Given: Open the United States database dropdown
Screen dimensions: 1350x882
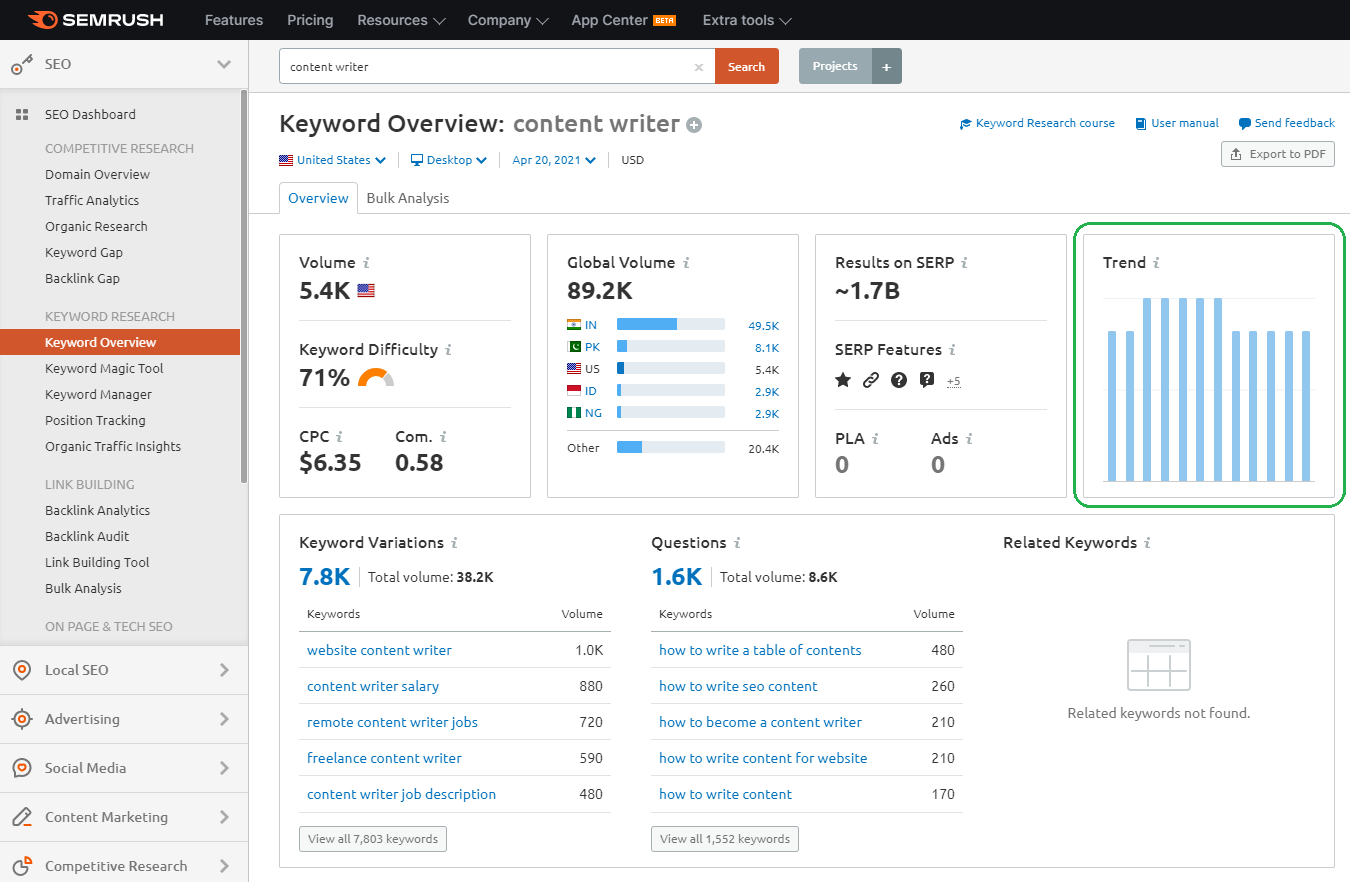Looking at the screenshot, I should 332,160.
